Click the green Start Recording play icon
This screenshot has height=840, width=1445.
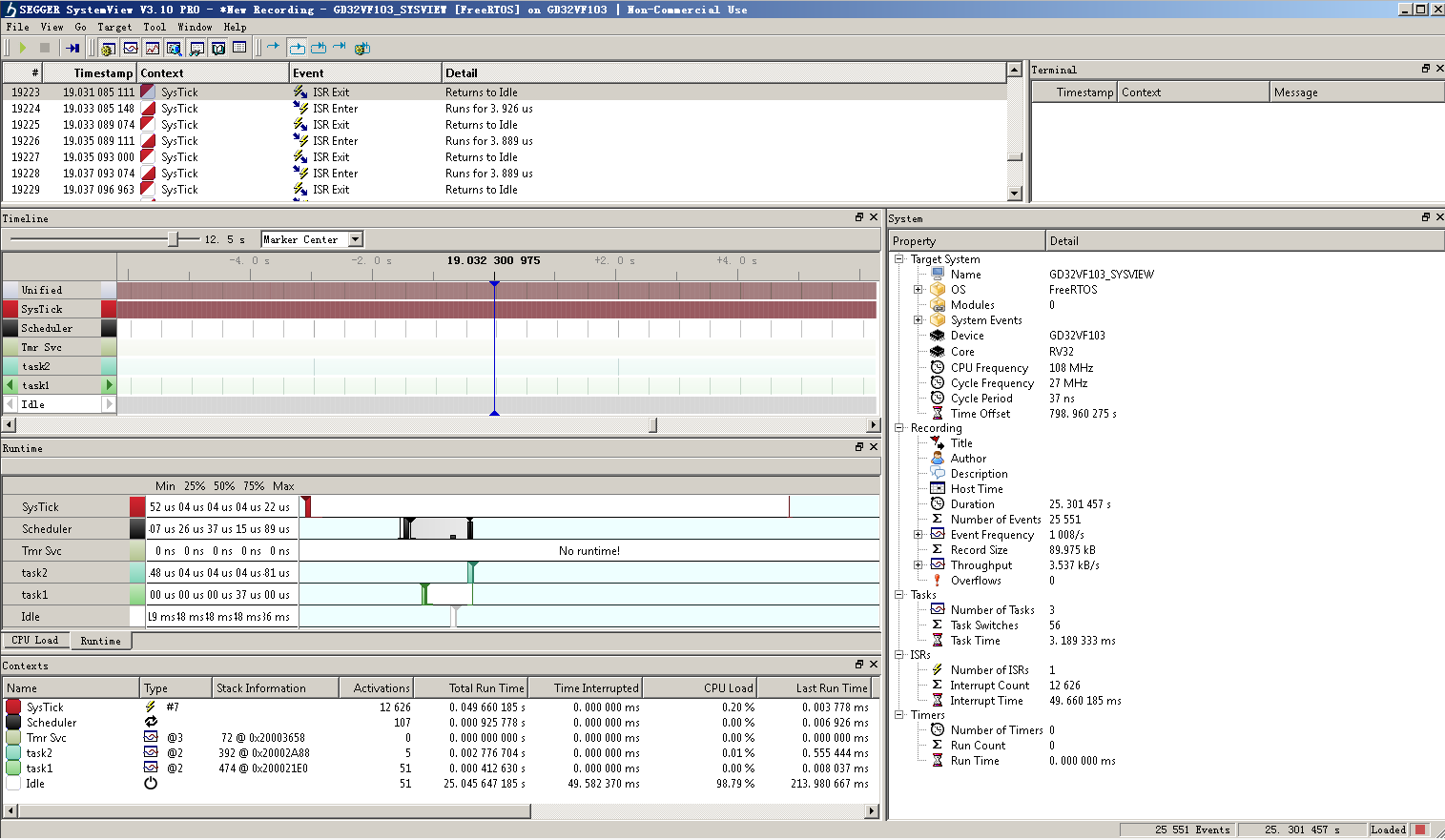23,48
